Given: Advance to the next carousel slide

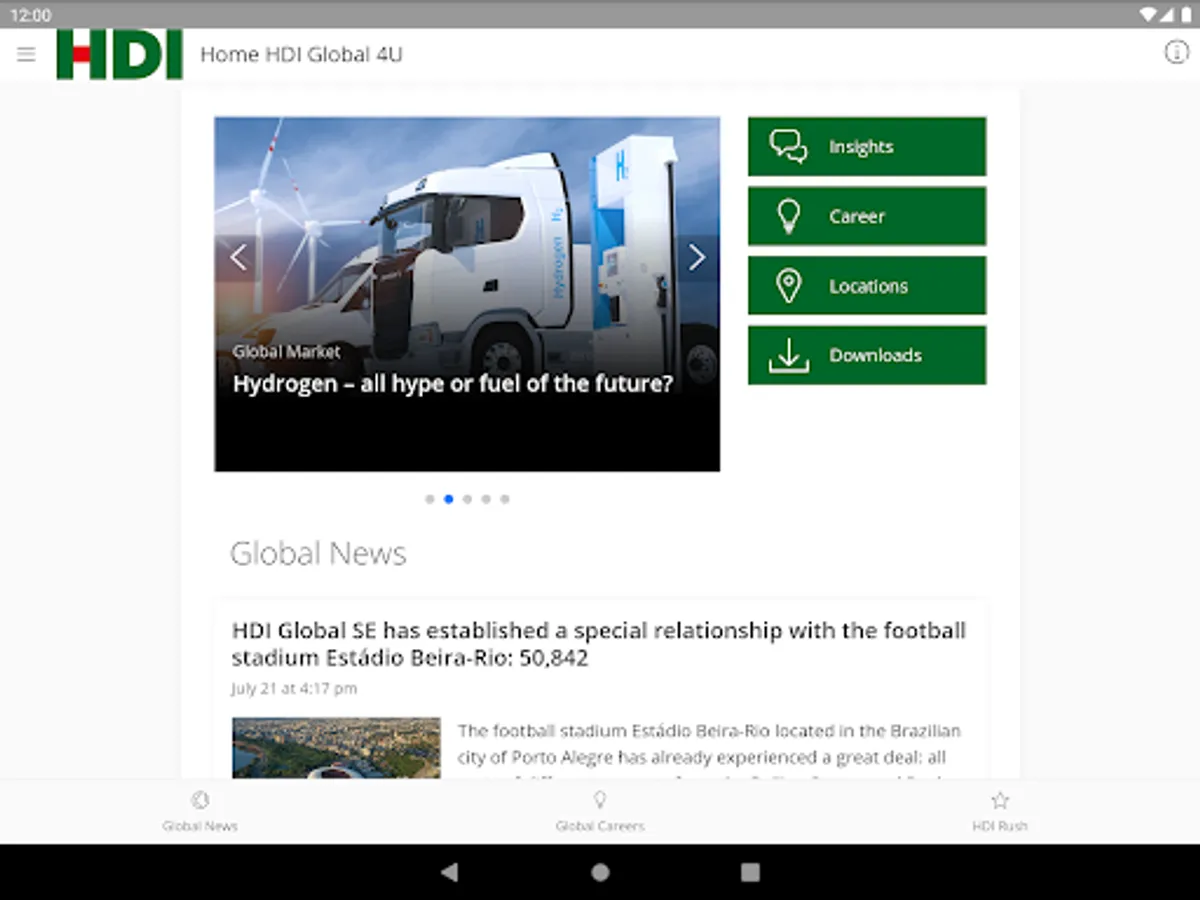Looking at the screenshot, I should pyautogui.click(x=697, y=257).
